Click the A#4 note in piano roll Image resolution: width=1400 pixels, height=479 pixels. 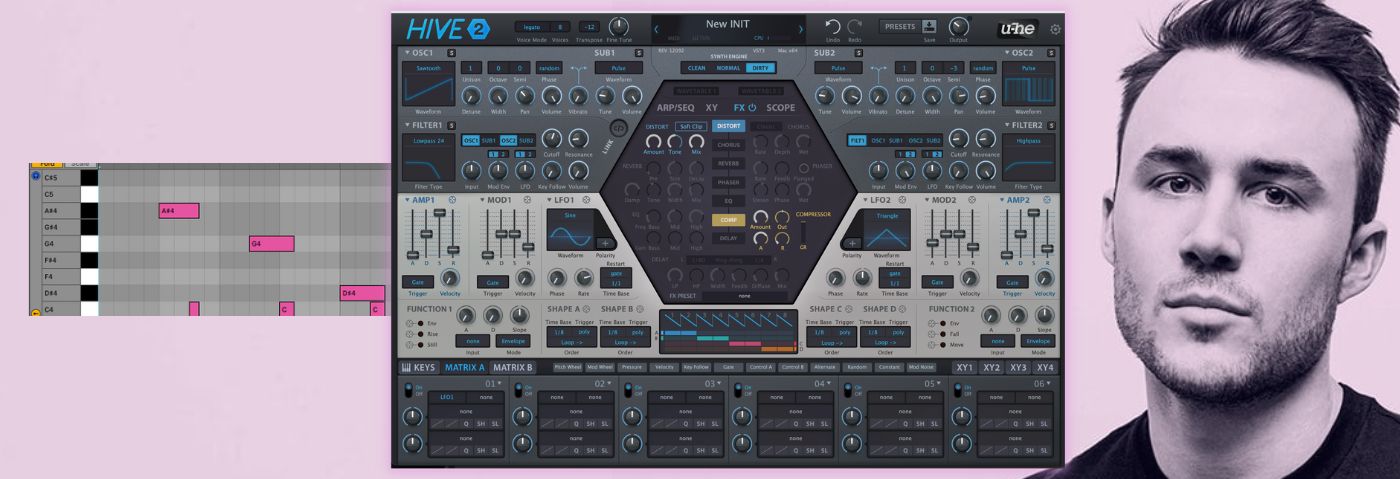point(179,211)
